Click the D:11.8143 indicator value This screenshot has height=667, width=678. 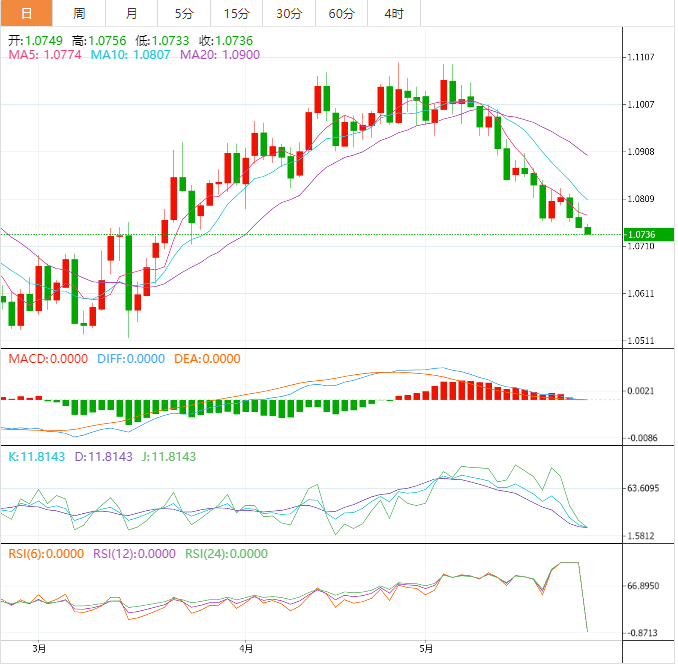coord(103,457)
